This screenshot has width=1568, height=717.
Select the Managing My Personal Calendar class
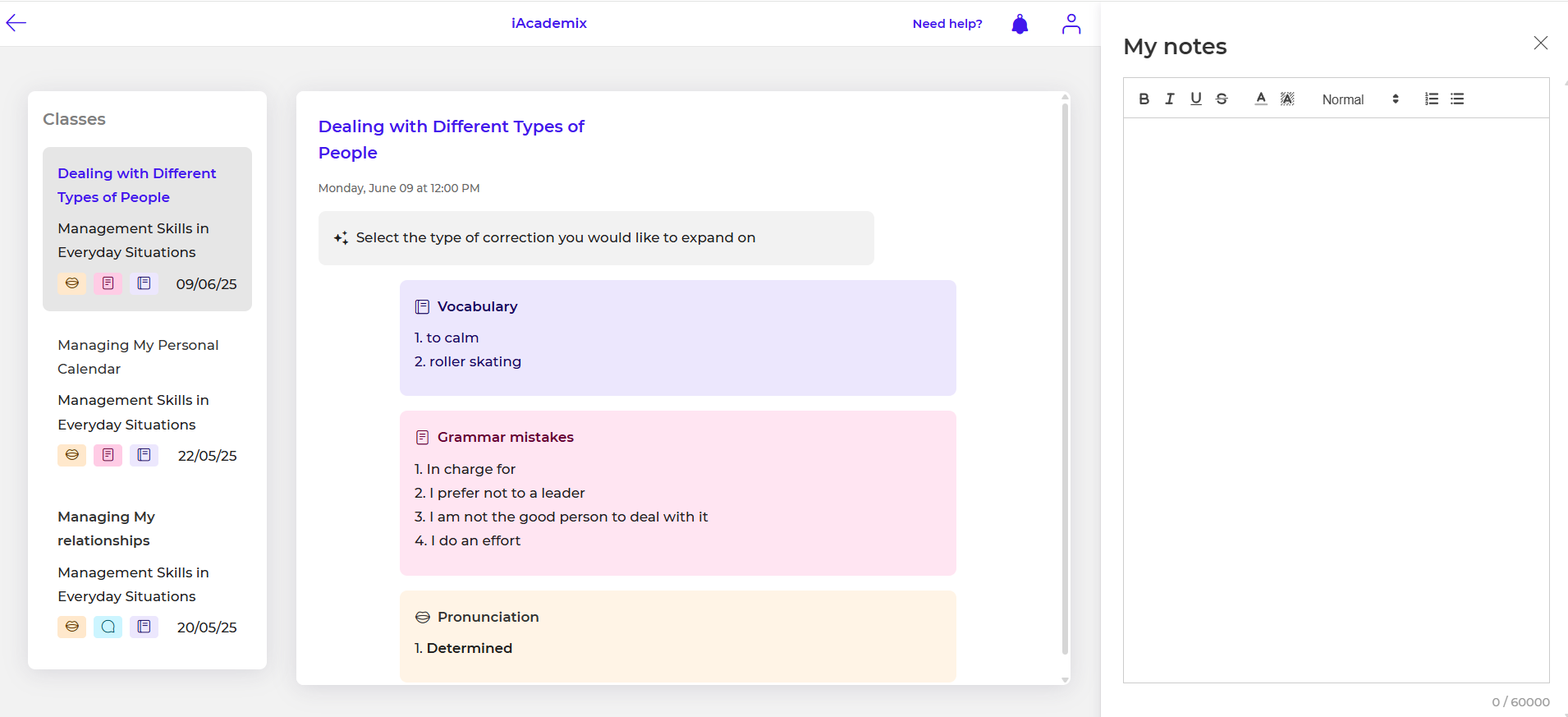pos(138,356)
